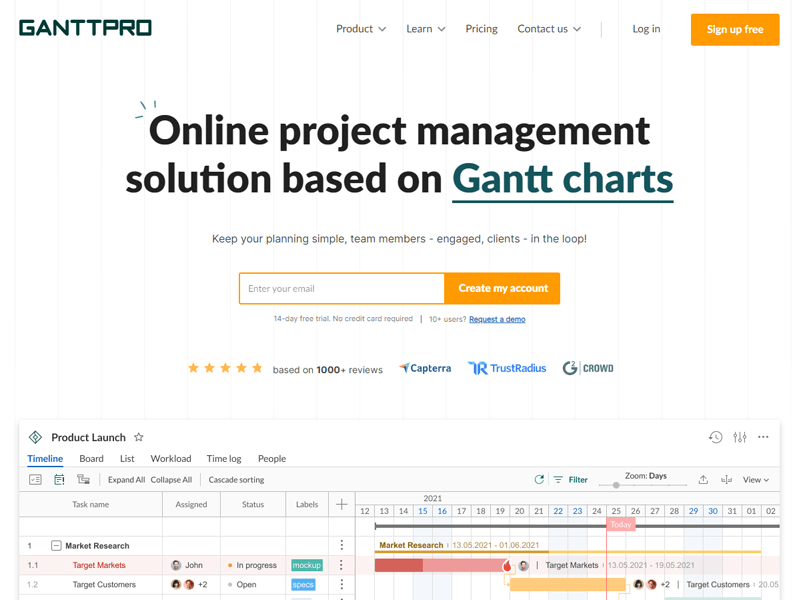Image resolution: width=800 pixels, height=600 pixels.
Task: Click the task hierarchy toolbar icon
Action: point(83,479)
